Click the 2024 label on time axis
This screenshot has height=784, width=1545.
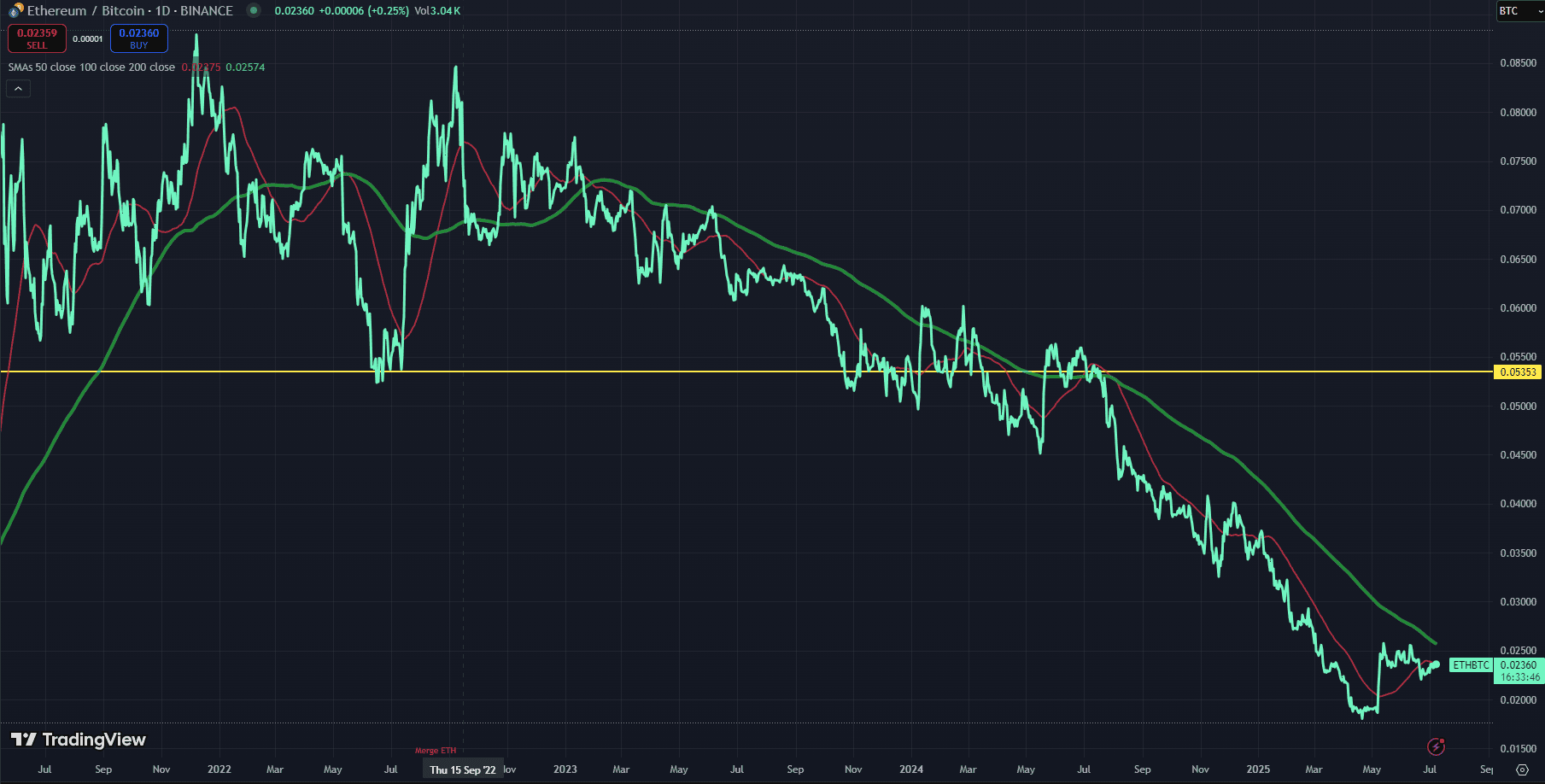(x=911, y=769)
